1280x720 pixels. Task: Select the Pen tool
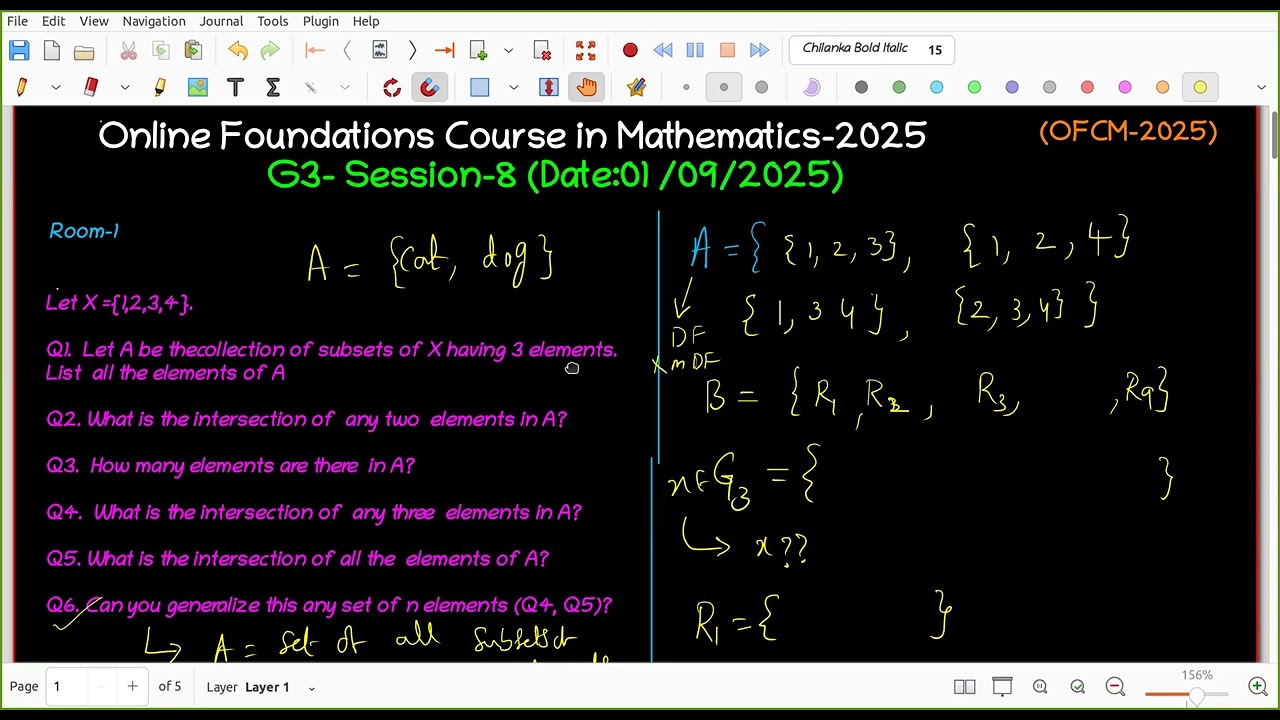pos(22,88)
